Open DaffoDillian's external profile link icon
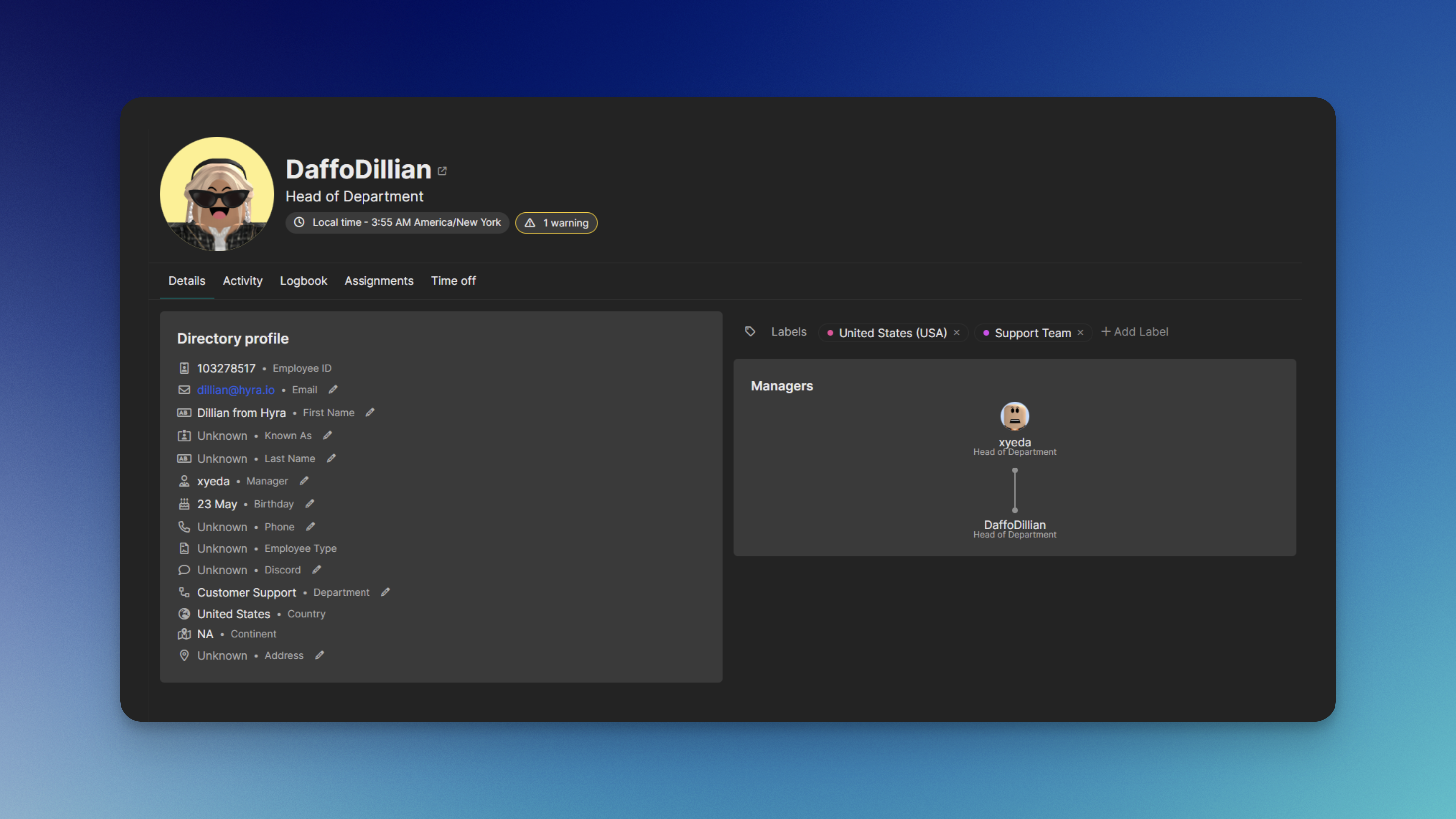 (442, 171)
